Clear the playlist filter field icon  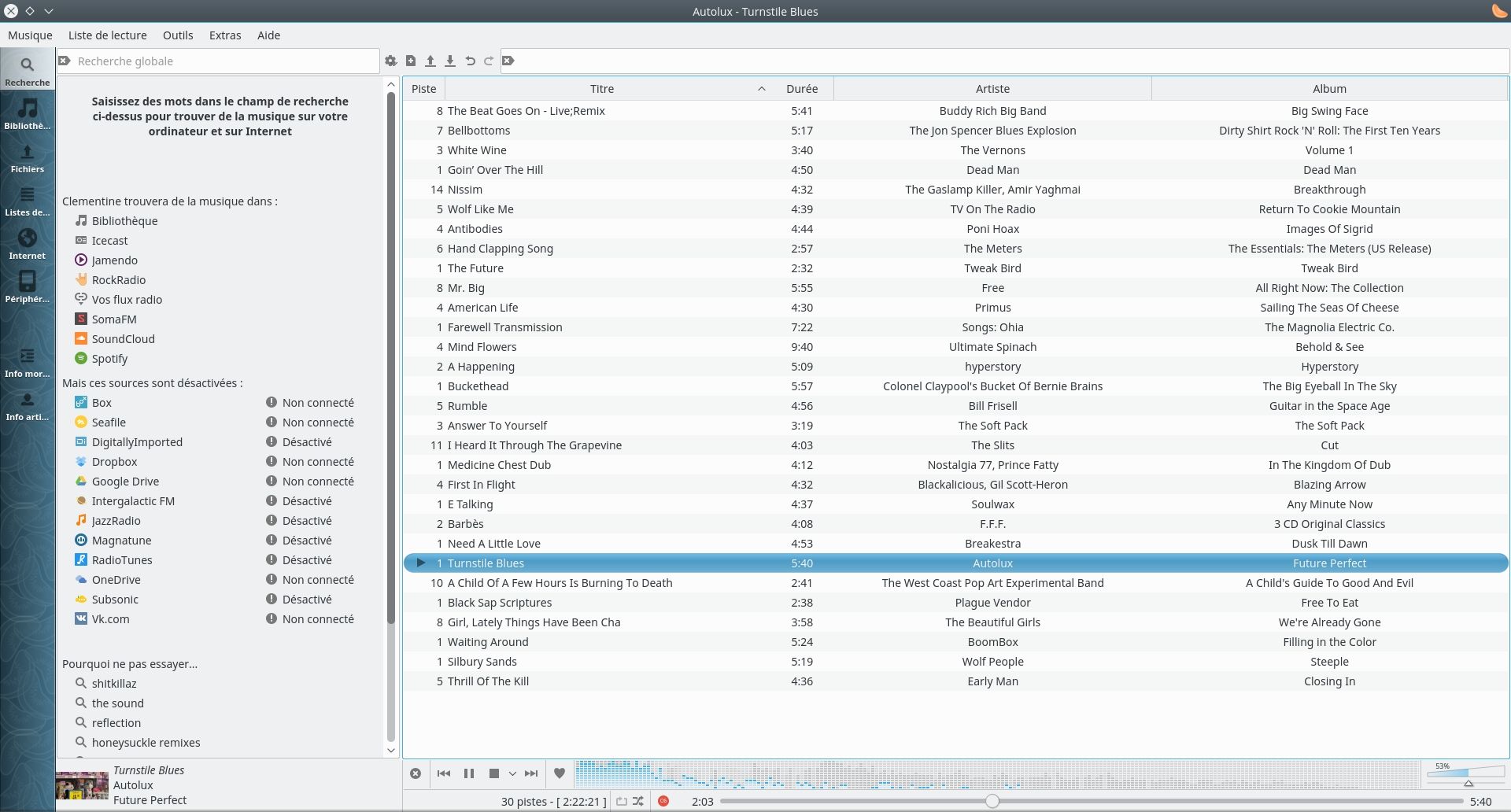pos(508,61)
